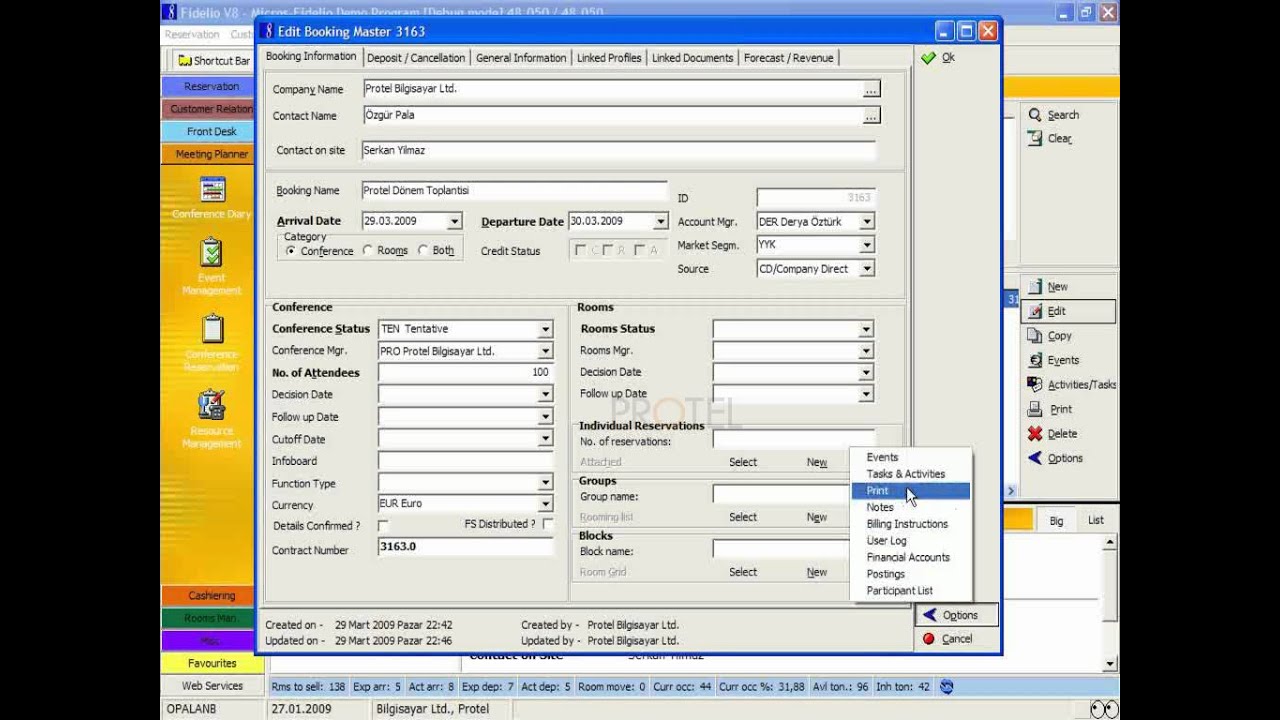Choose Print from the options popup menu
Screen dimensions: 1280x720
pyautogui.click(x=910, y=491)
